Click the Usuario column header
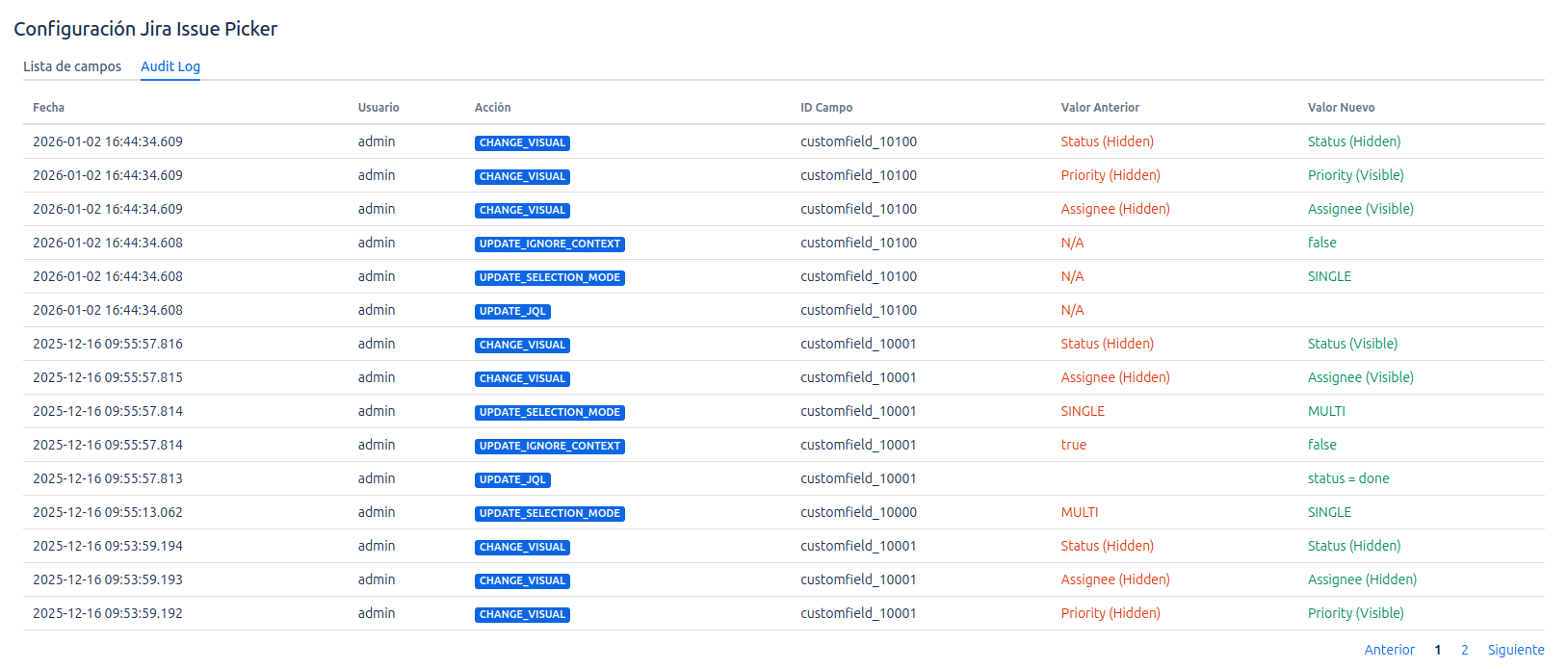This screenshot has height=669, width=1568. click(379, 108)
